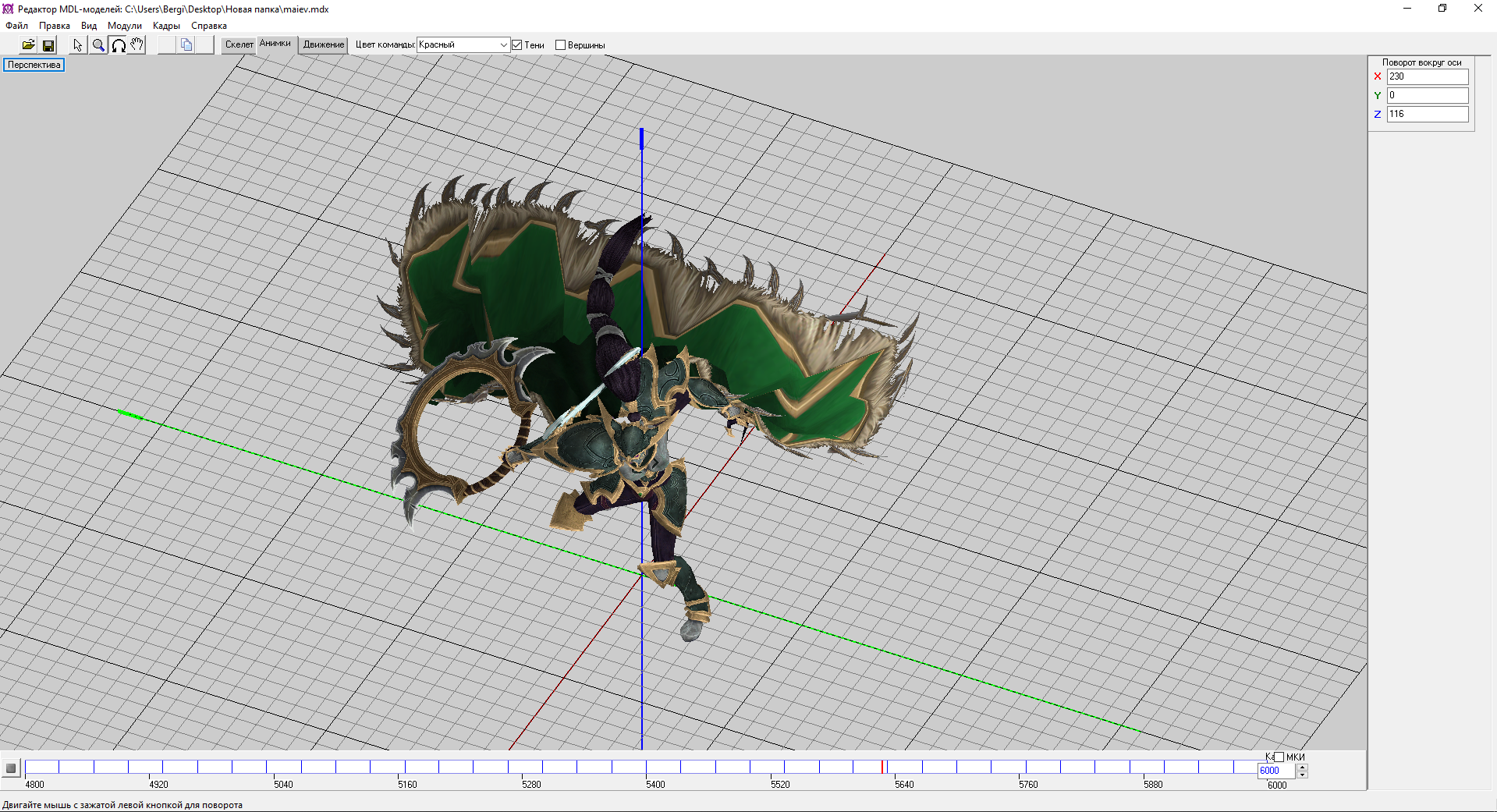Select the rotate view tool
The height and width of the screenshot is (812, 1497).
click(x=118, y=45)
